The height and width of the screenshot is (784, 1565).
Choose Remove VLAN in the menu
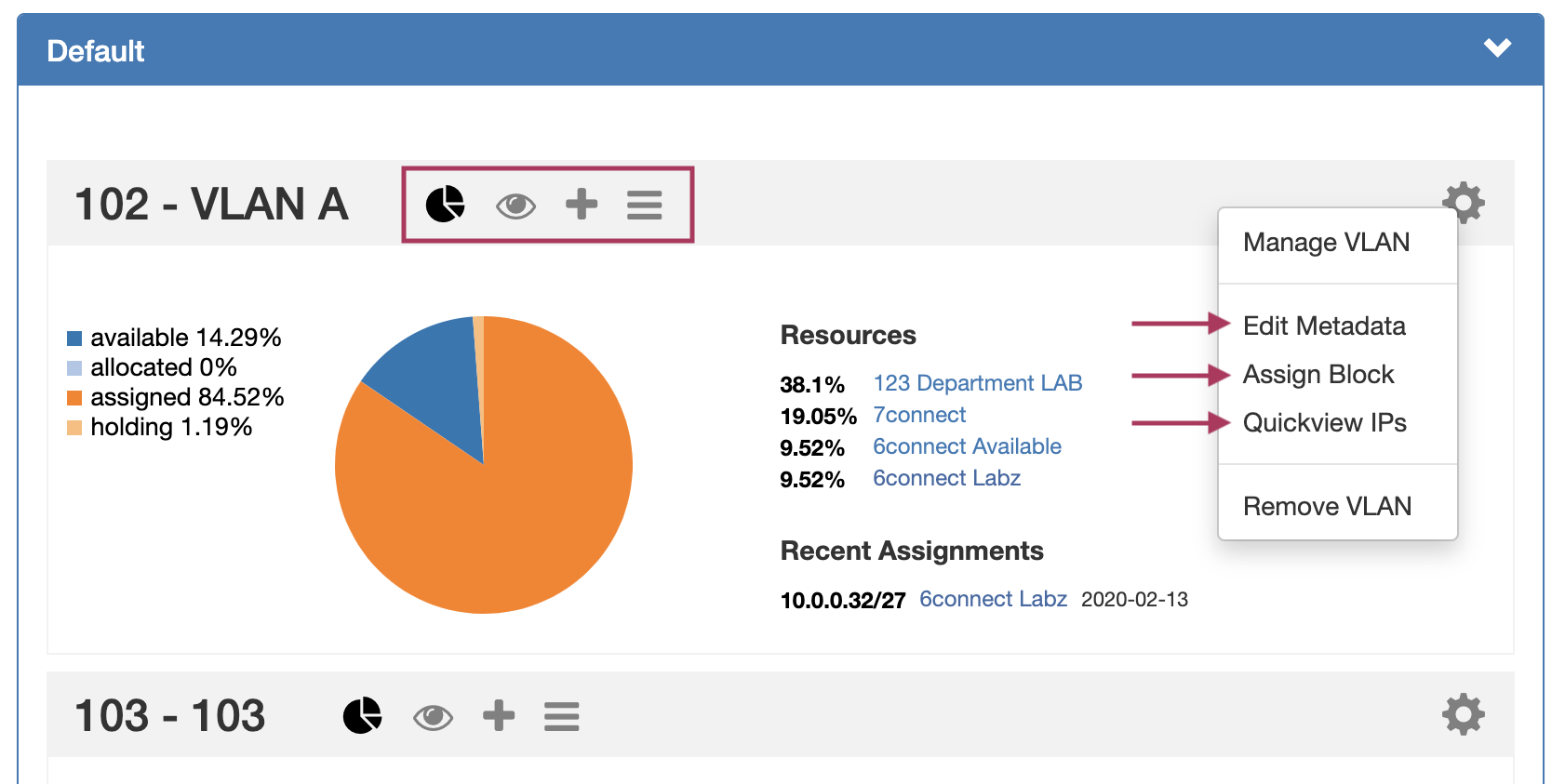pyautogui.click(x=1327, y=507)
